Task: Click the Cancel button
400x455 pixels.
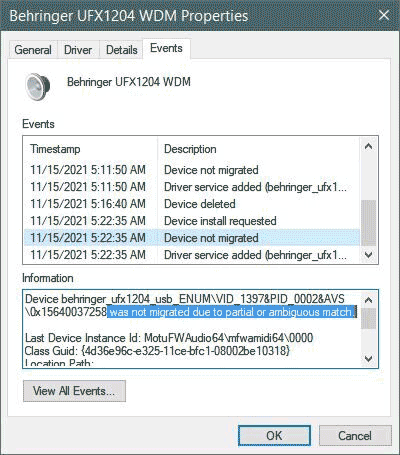Action: [x=355, y=436]
